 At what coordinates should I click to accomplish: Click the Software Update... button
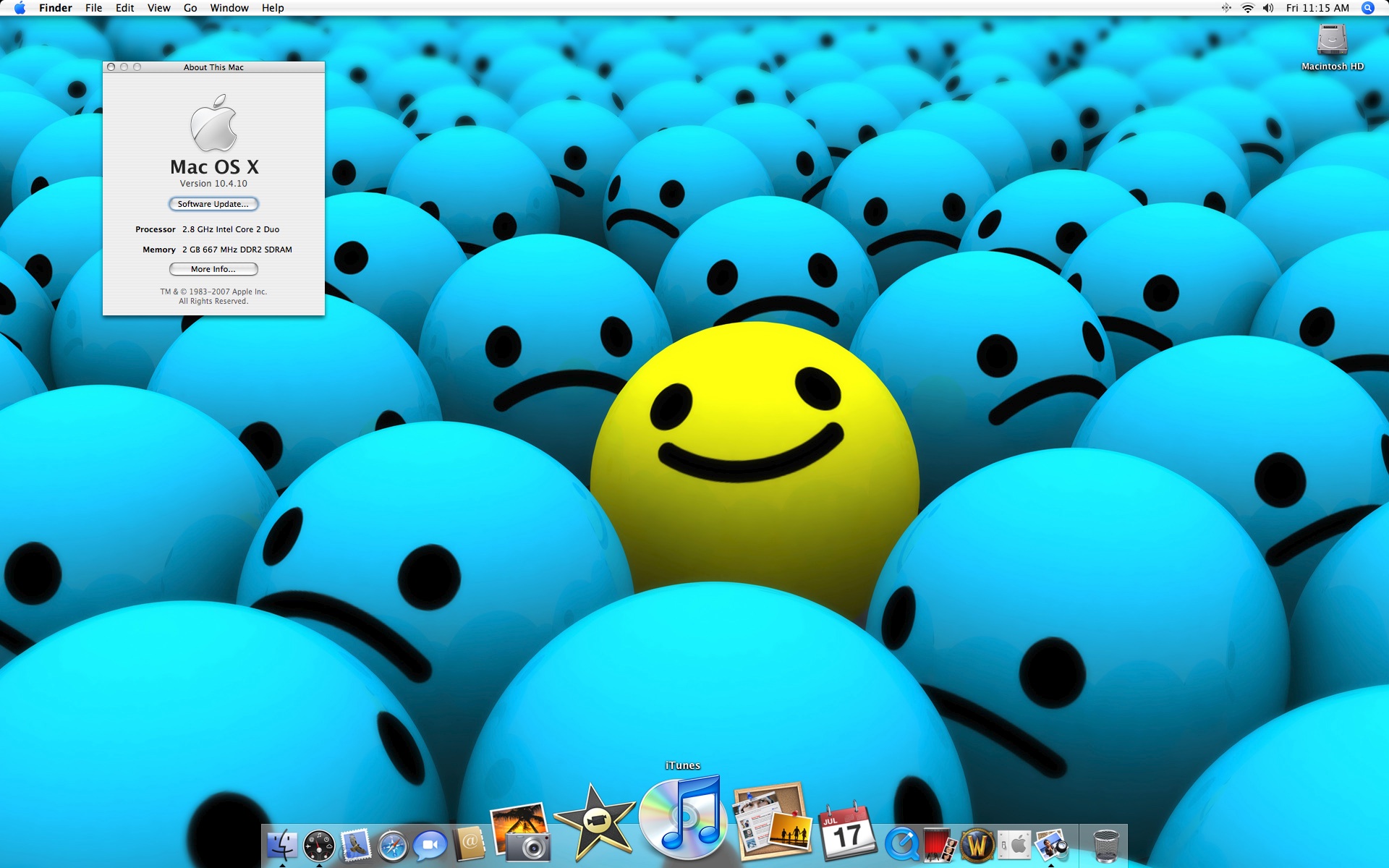coord(213,204)
